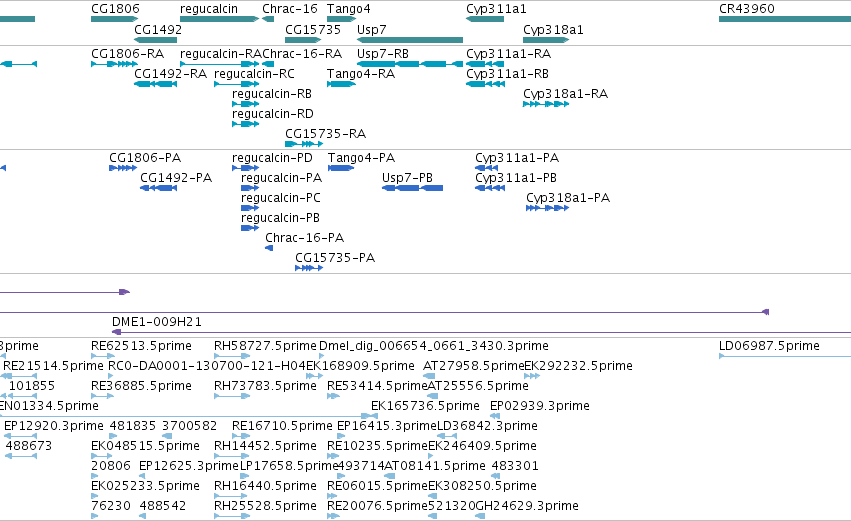
Task: Select transcript Chrac-16-RA
Action: coord(302,54)
